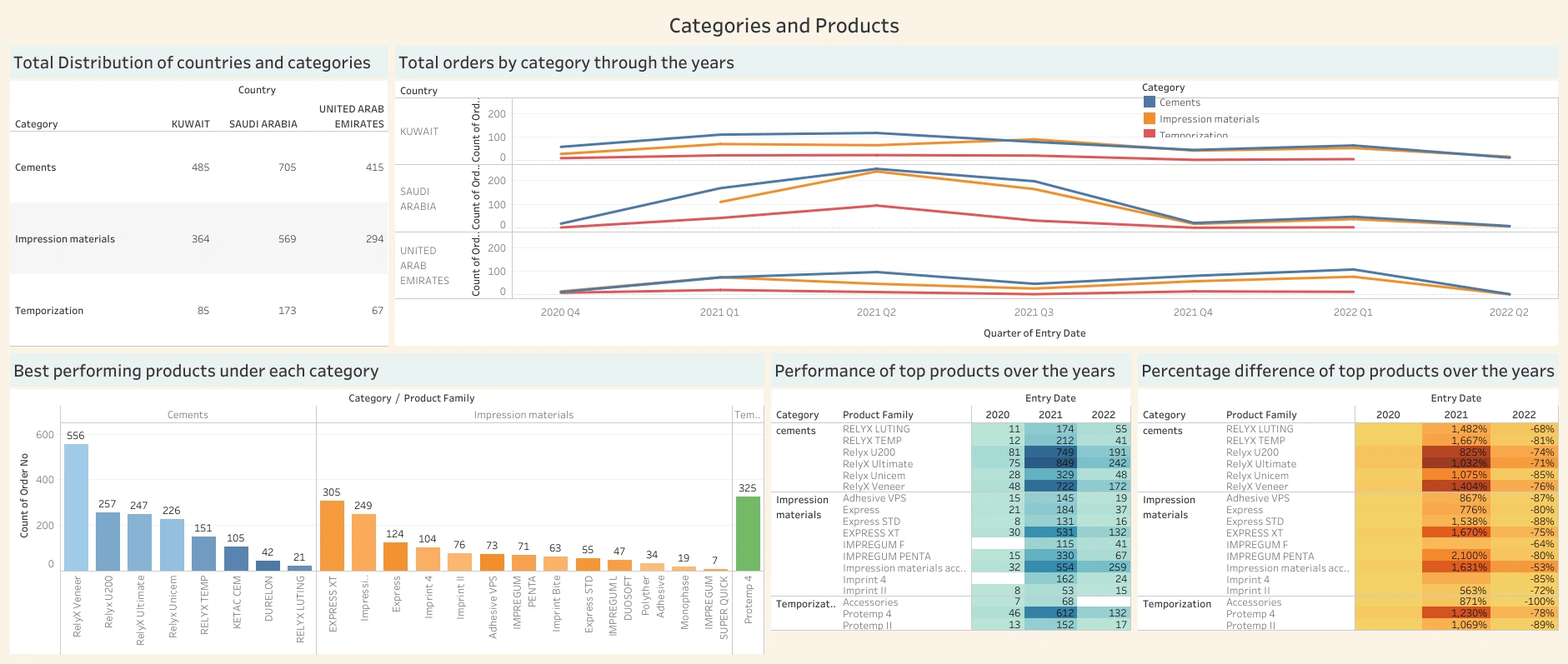Click Relyx Unicem bar showing 226
This screenshot has height=664, width=1568.
click(172, 545)
